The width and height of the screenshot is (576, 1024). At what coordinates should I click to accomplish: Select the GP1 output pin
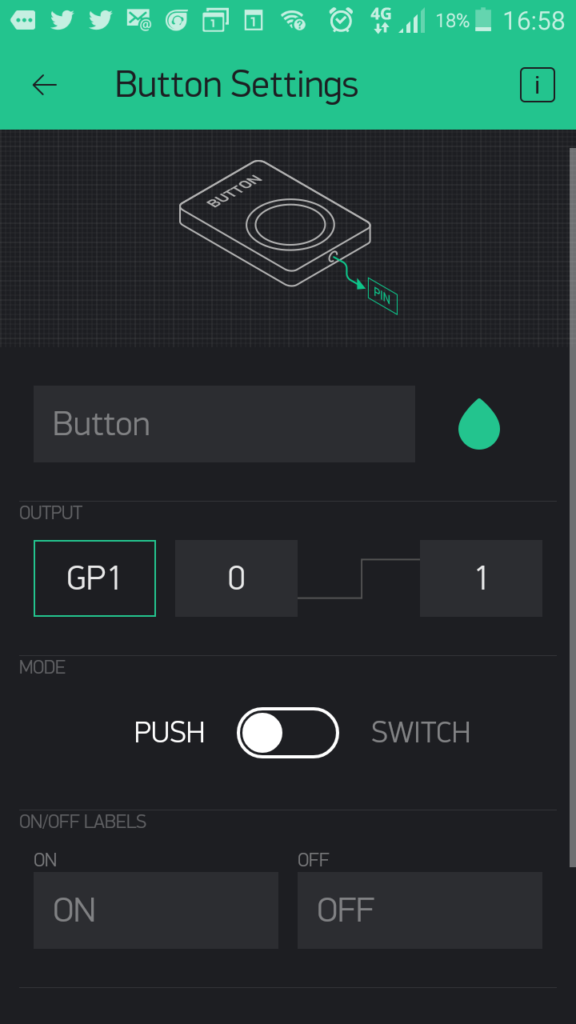coord(95,578)
